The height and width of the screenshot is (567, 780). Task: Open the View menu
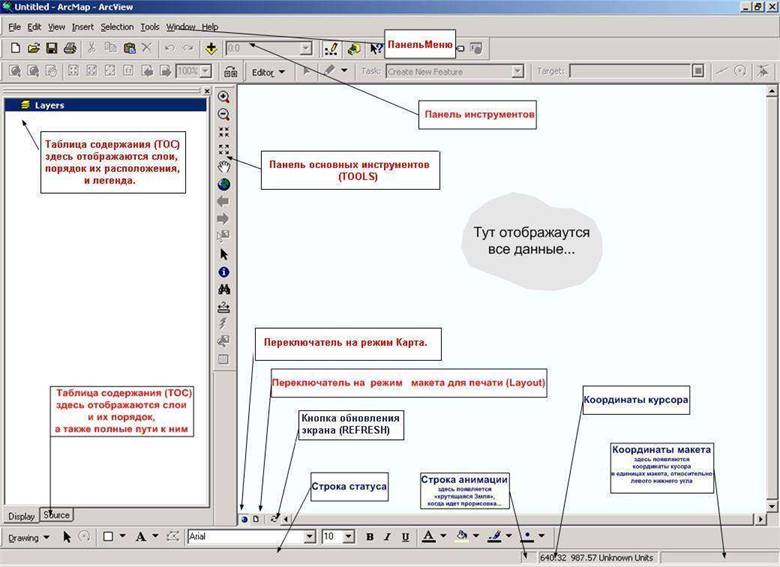coord(56,27)
